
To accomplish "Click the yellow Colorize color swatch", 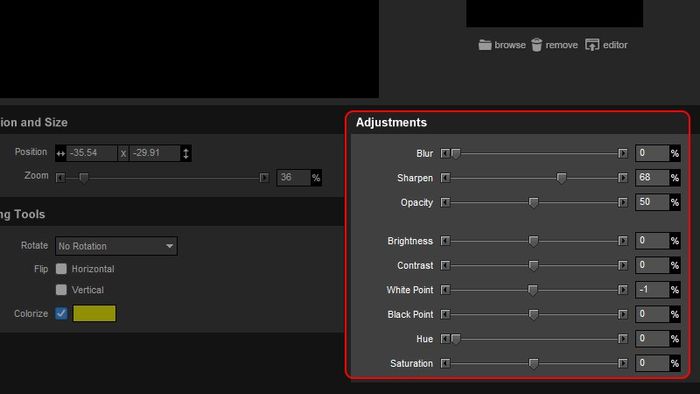I will (x=94, y=313).
